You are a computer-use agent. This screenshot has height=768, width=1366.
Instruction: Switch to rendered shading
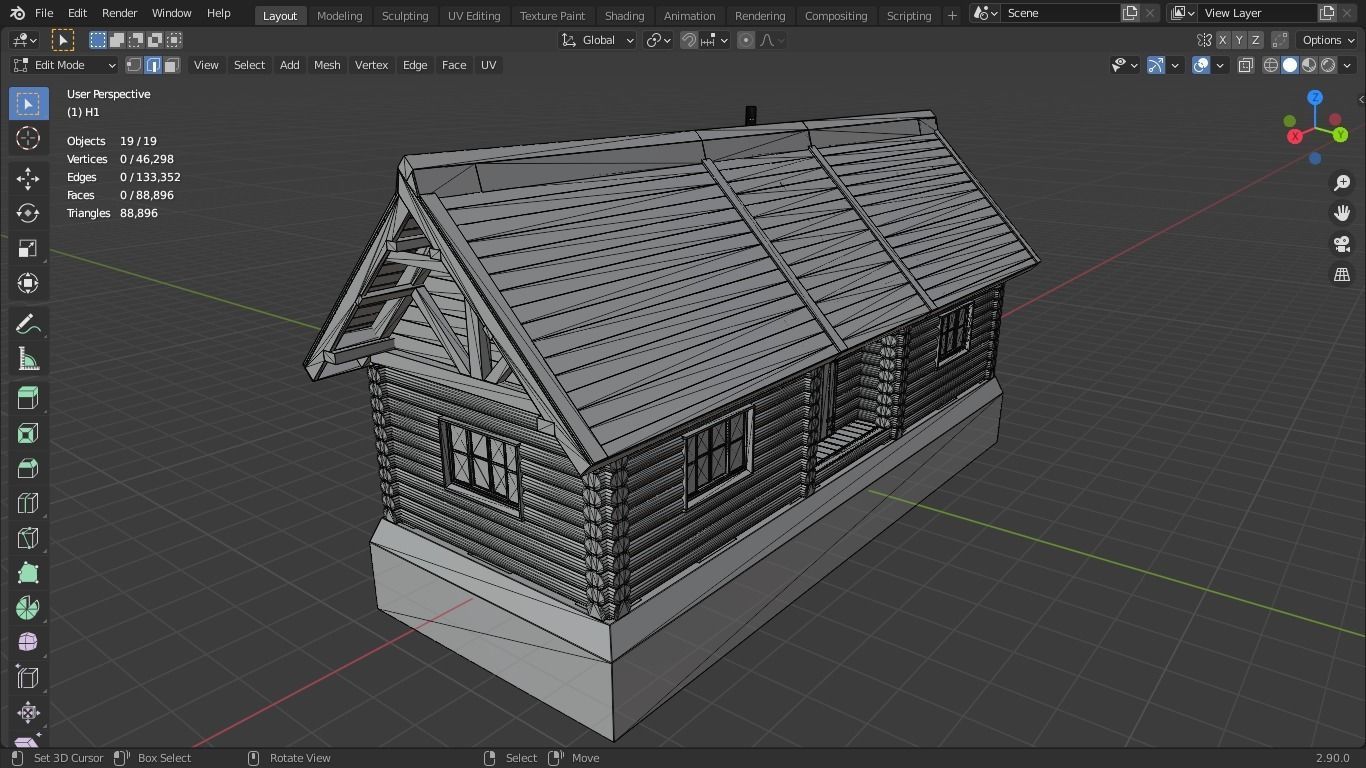1328,65
